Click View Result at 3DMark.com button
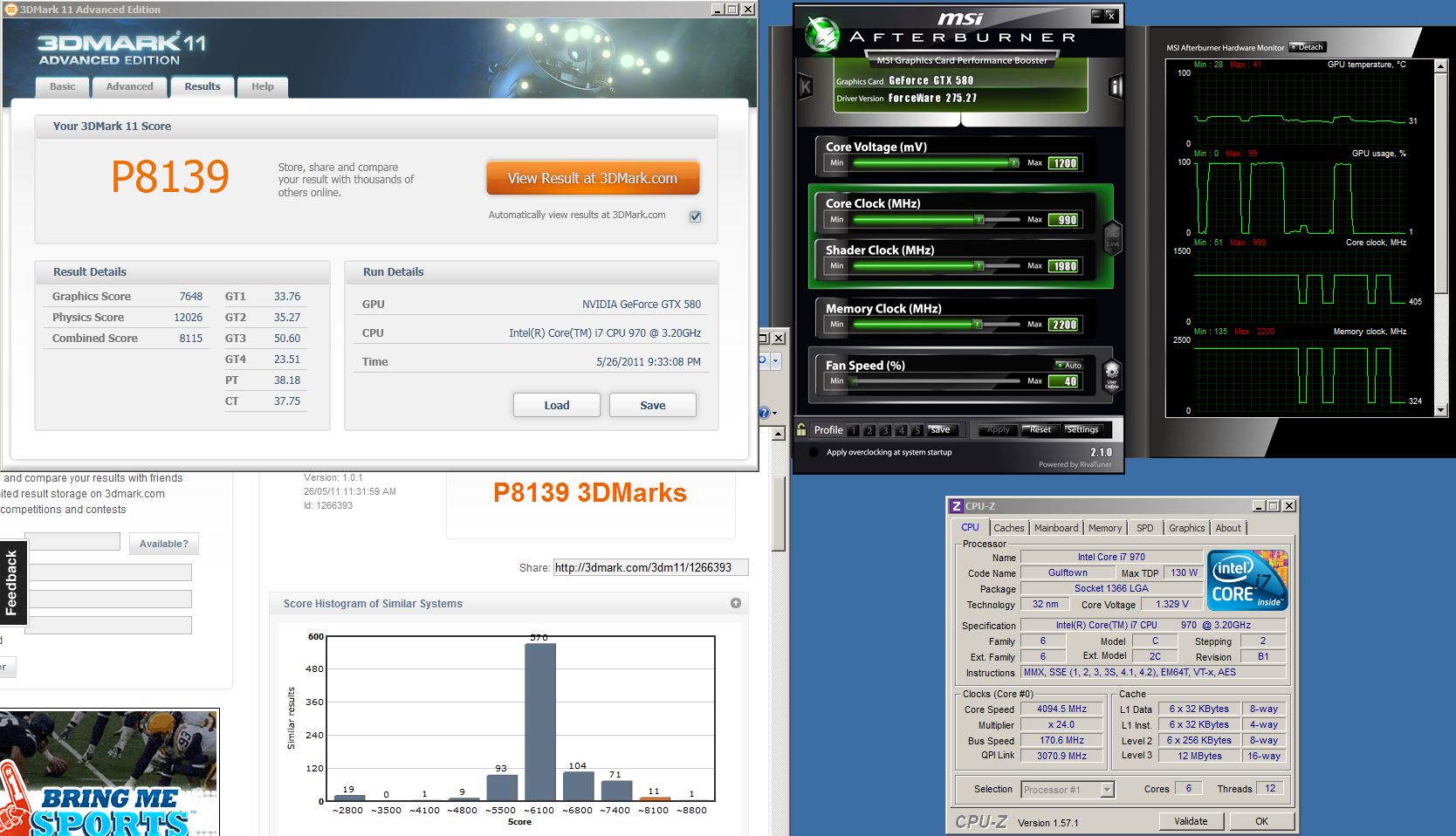 coord(593,178)
